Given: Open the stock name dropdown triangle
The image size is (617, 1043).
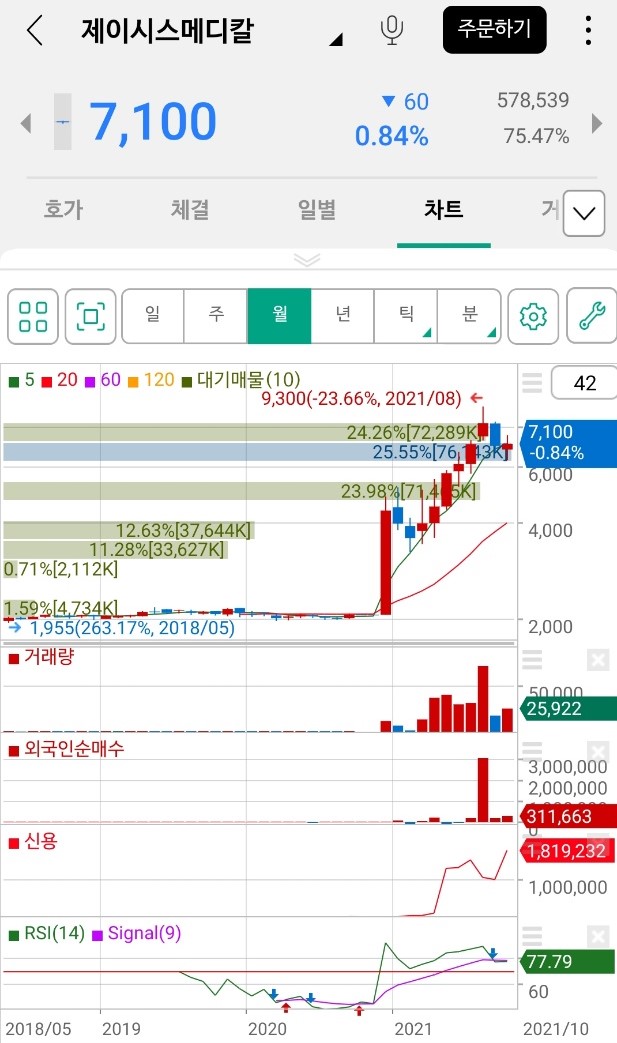Looking at the screenshot, I should pyautogui.click(x=336, y=39).
